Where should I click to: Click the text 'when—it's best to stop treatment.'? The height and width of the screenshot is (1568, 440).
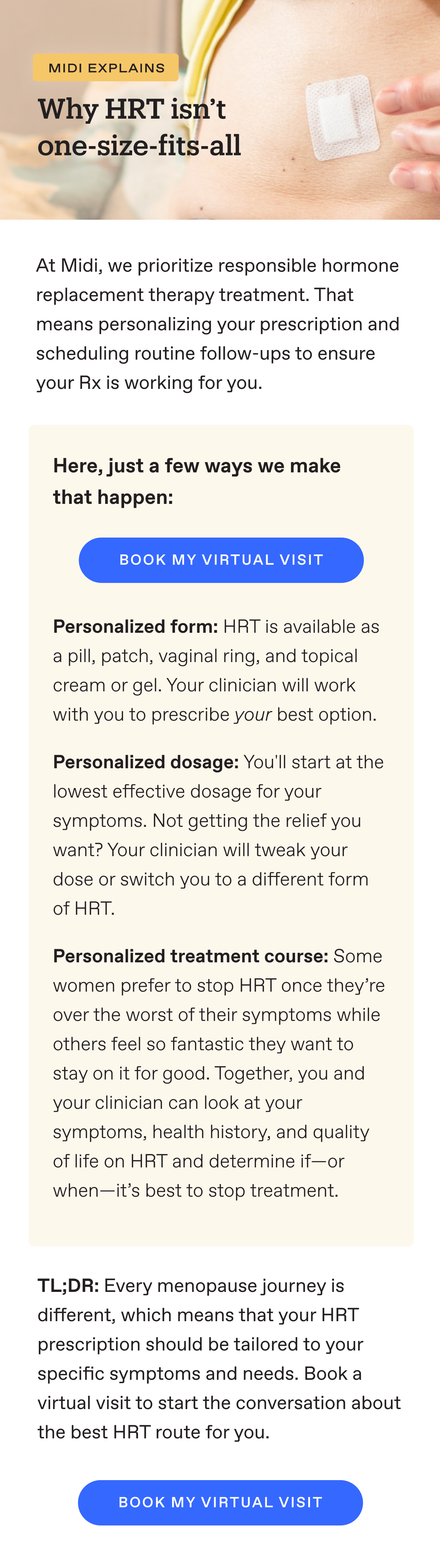point(195,1190)
